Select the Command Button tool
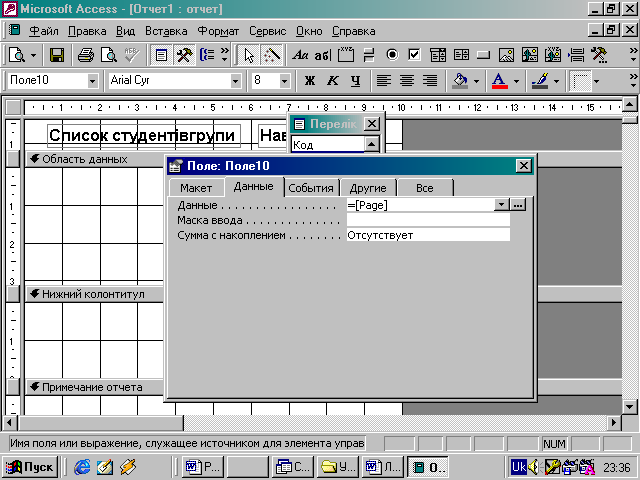This screenshot has height=480, width=640. pos(484,55)
